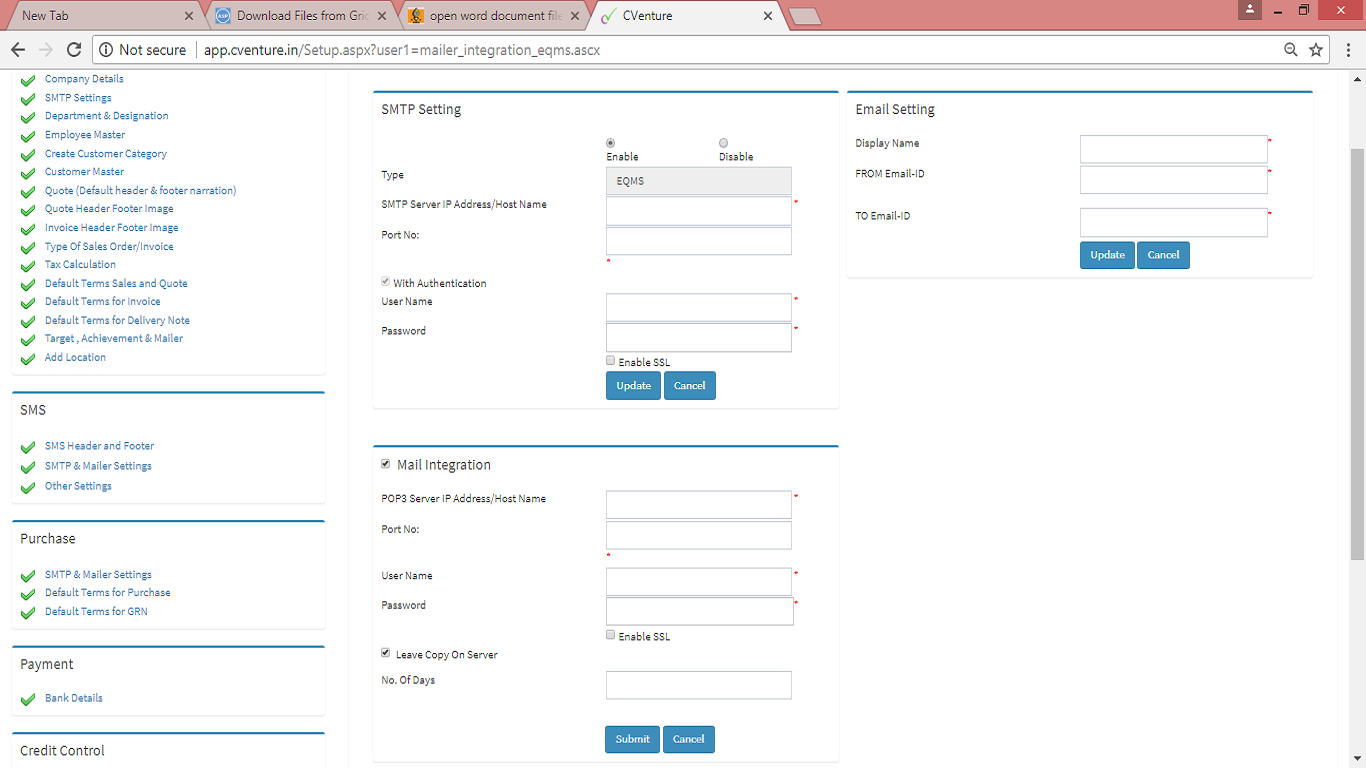
Task: Tick Enable SSL under SMTP Setting
Action: [611, 361]
